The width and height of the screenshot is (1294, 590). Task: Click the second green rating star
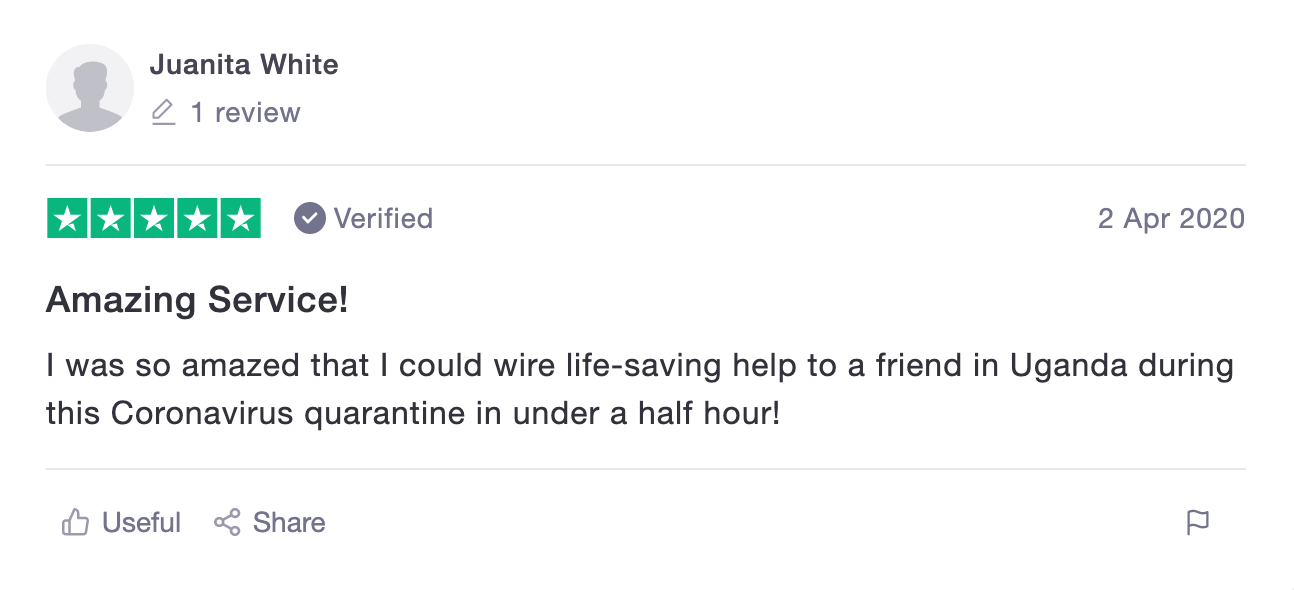(x=111, y=219)
